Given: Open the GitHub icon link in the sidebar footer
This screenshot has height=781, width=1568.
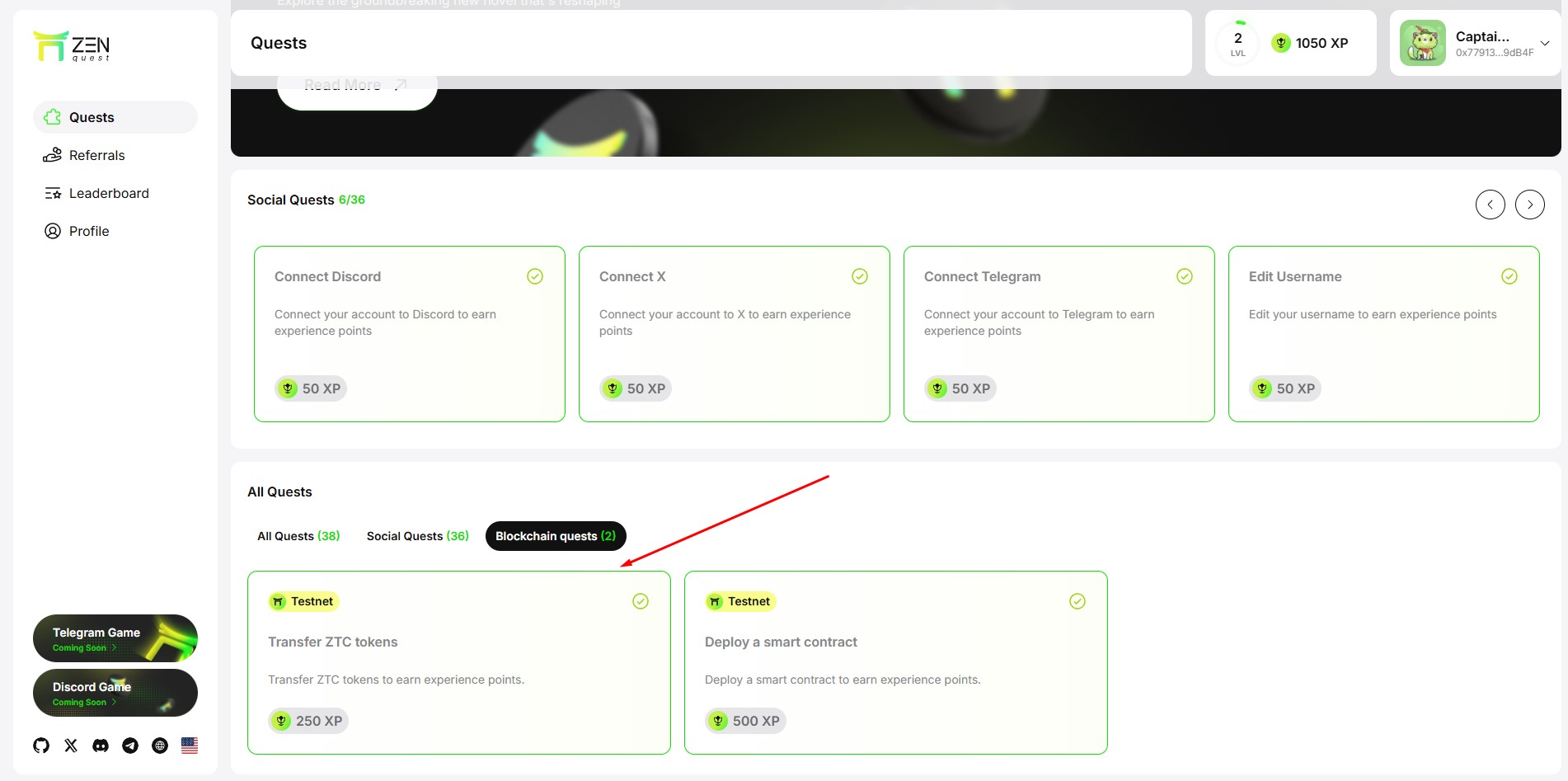Looking at the screenshot, I should point(41,746).
